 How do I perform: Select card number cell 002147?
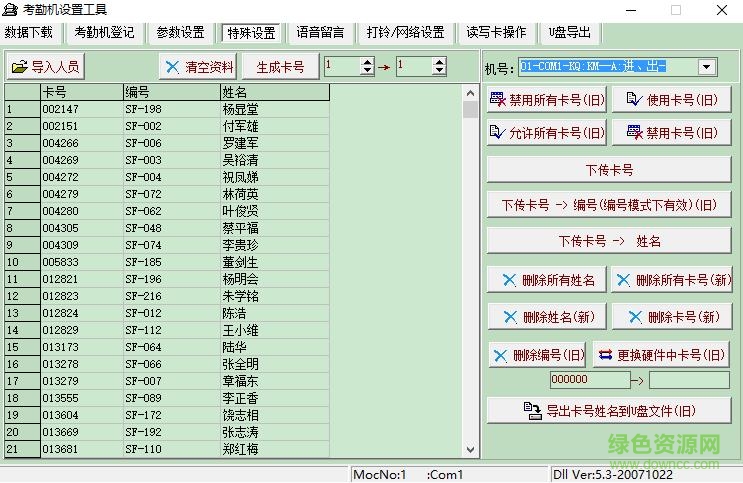(82, 109)
